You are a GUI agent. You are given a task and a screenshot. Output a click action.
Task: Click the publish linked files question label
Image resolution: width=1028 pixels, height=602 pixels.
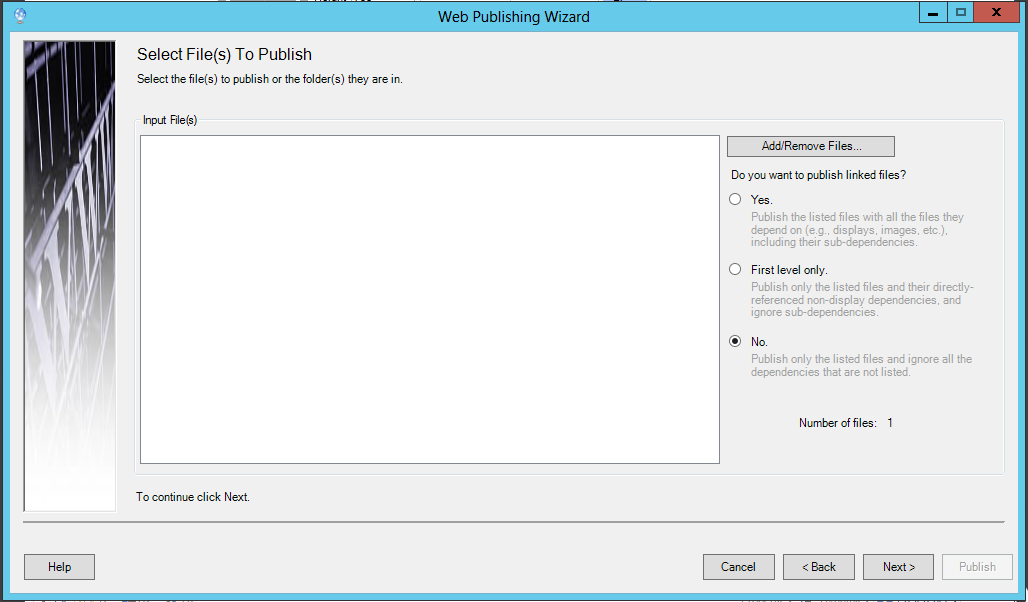tap(818, 175)
